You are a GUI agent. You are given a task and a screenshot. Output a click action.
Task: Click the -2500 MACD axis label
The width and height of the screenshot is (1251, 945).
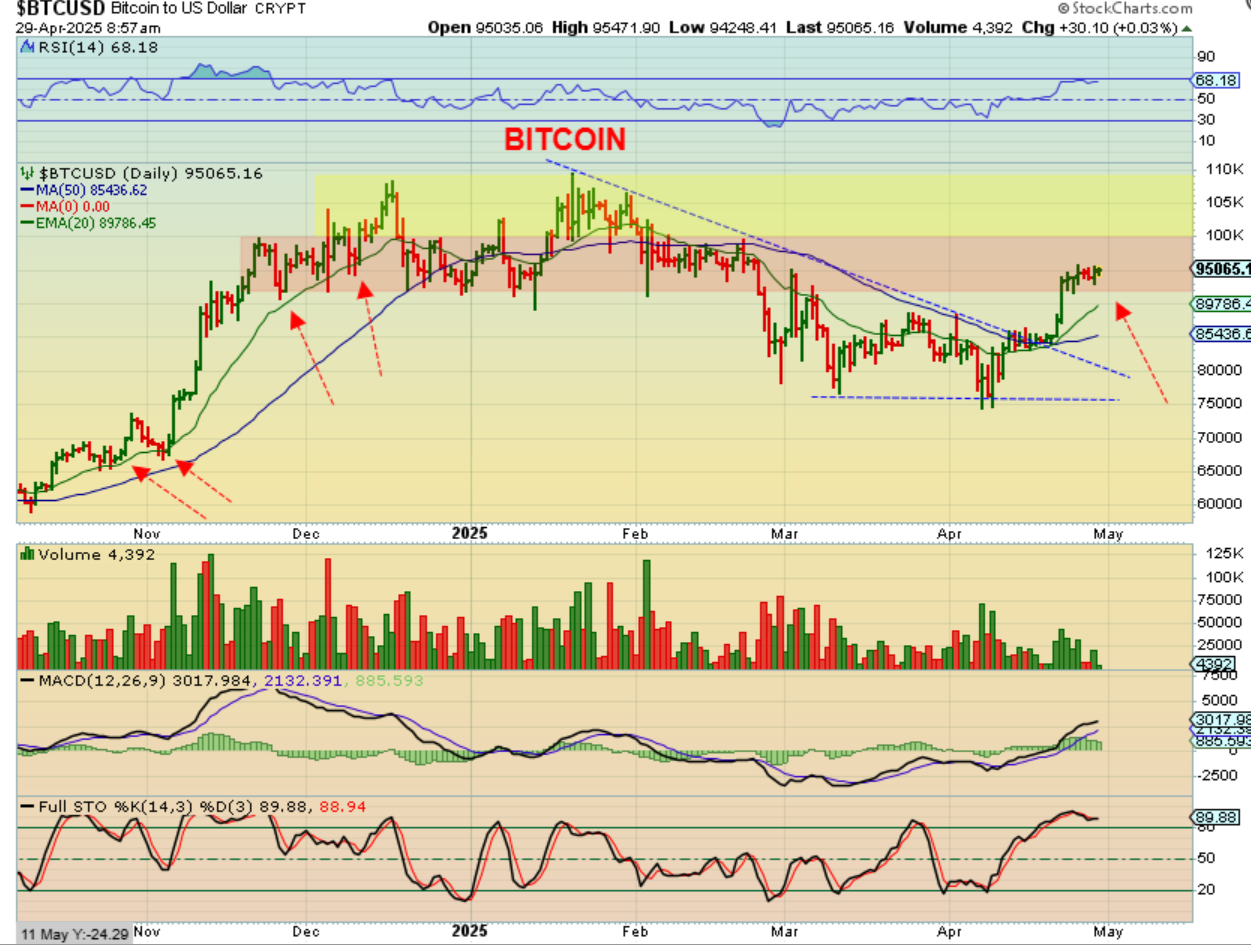point(1216,775)
